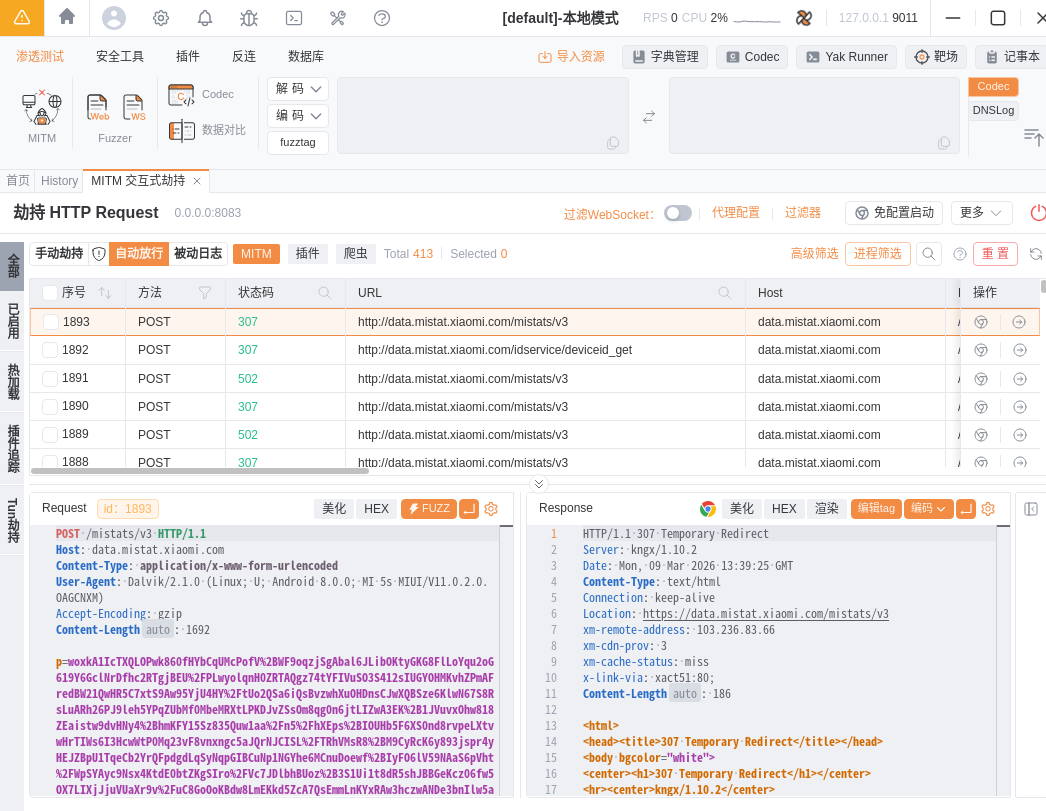Screen dimensions: 1046x811
Task: Click the 免配置启动 button
Action: [x=894, y=213]
